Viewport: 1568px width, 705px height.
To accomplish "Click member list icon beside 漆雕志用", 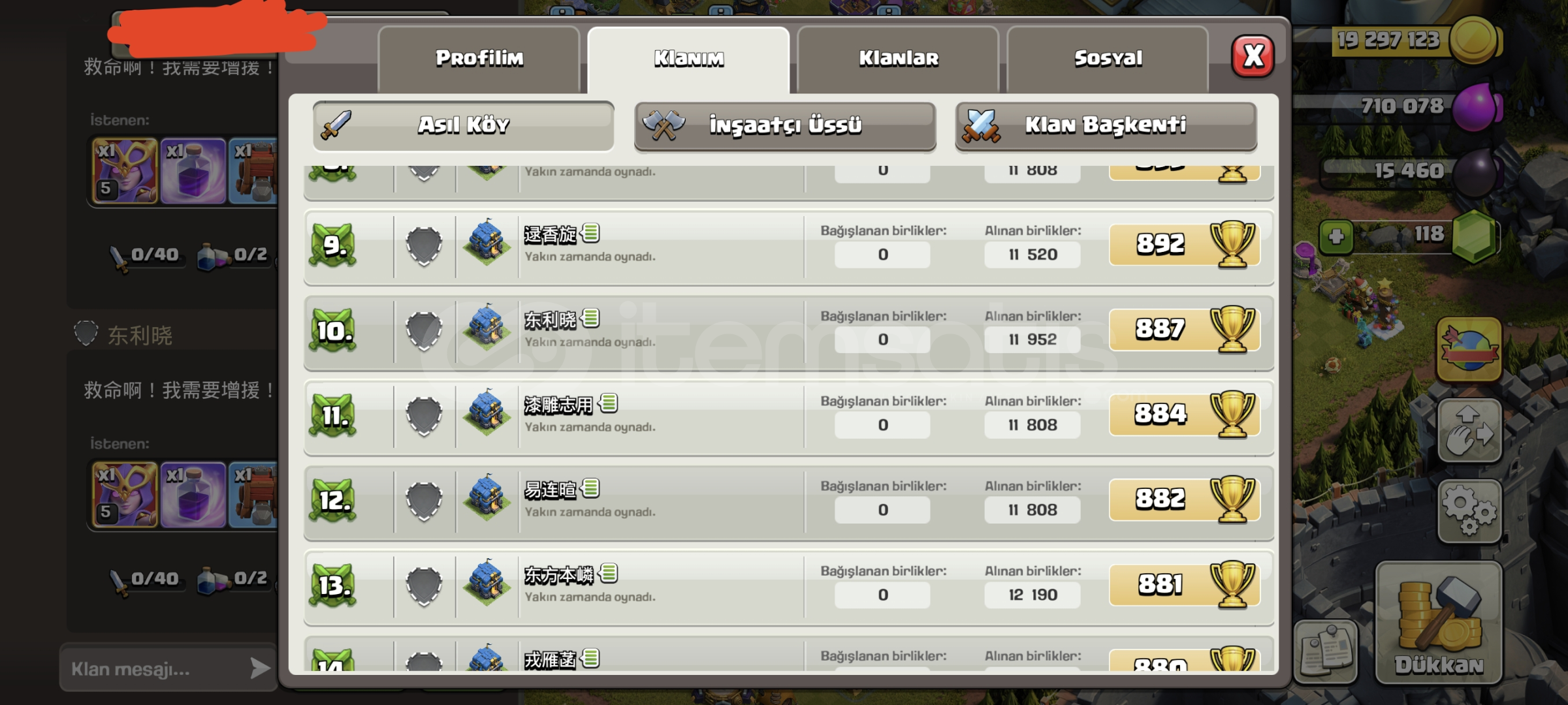I will pos(609,403).
